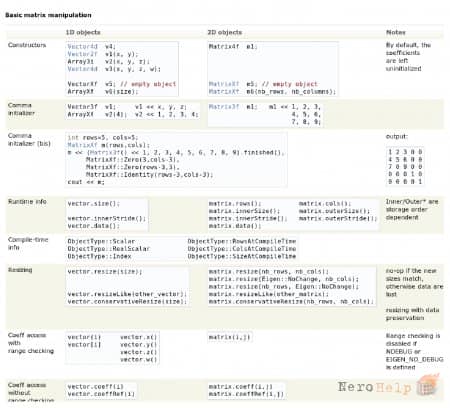This screenshot has height=408, width=450.
Task: Click the 'Constructors' row label
Action: [x=27, y=45]
